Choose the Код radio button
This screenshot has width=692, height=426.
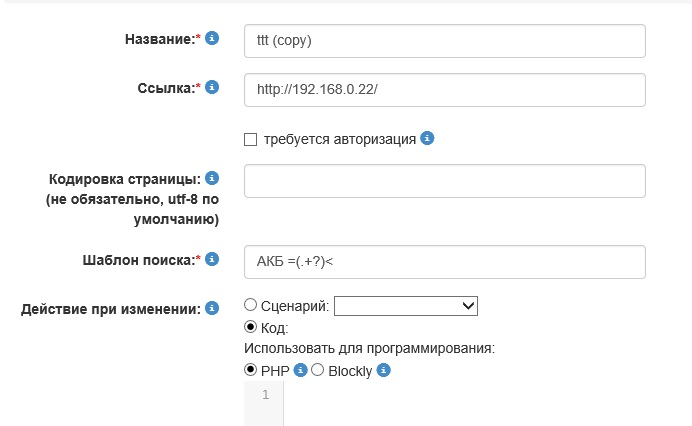(x=251, y=327)
